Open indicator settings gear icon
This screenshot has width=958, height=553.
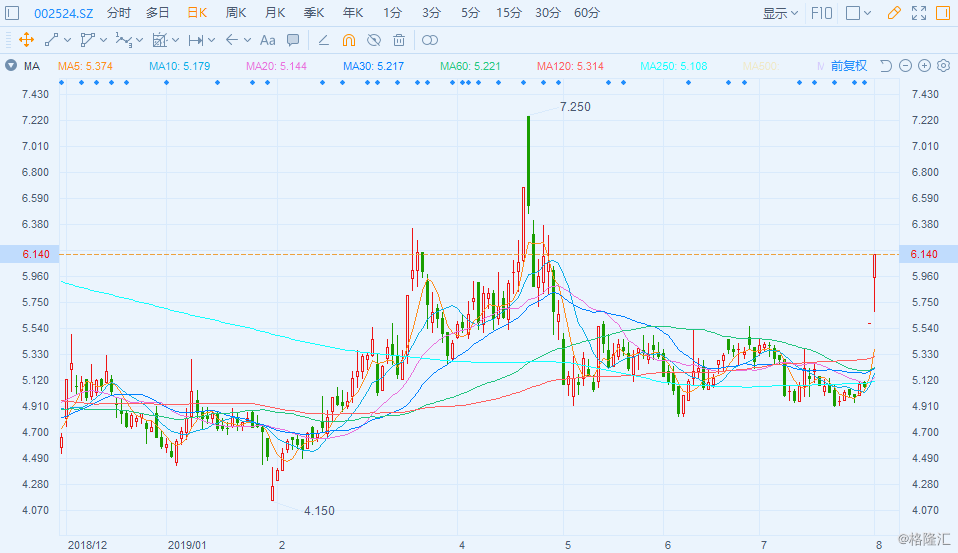coord(944,65)
